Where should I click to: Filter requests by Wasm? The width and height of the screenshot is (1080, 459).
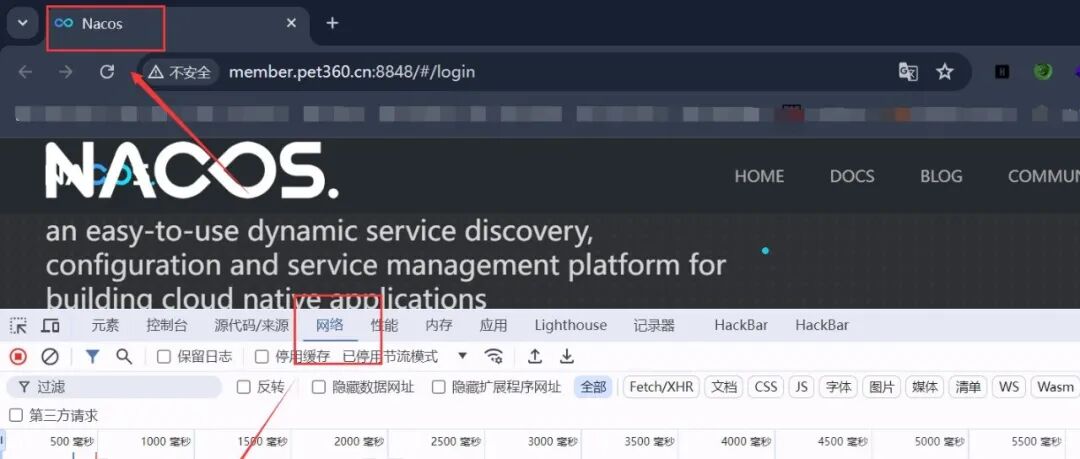tap(1055, 387)
